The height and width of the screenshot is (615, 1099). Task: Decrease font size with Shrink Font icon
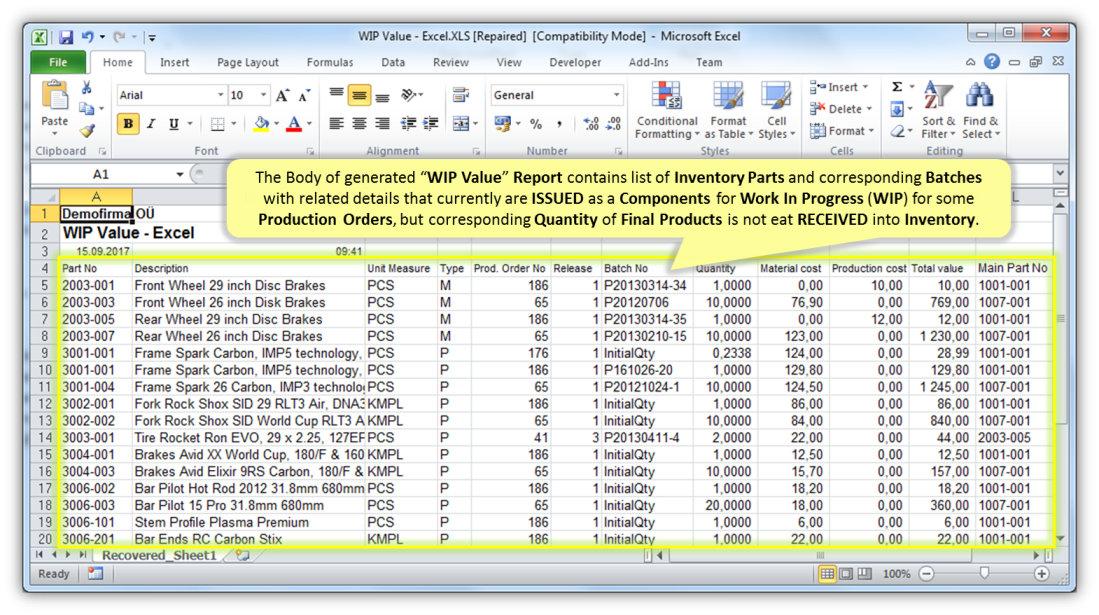(304, 95)
